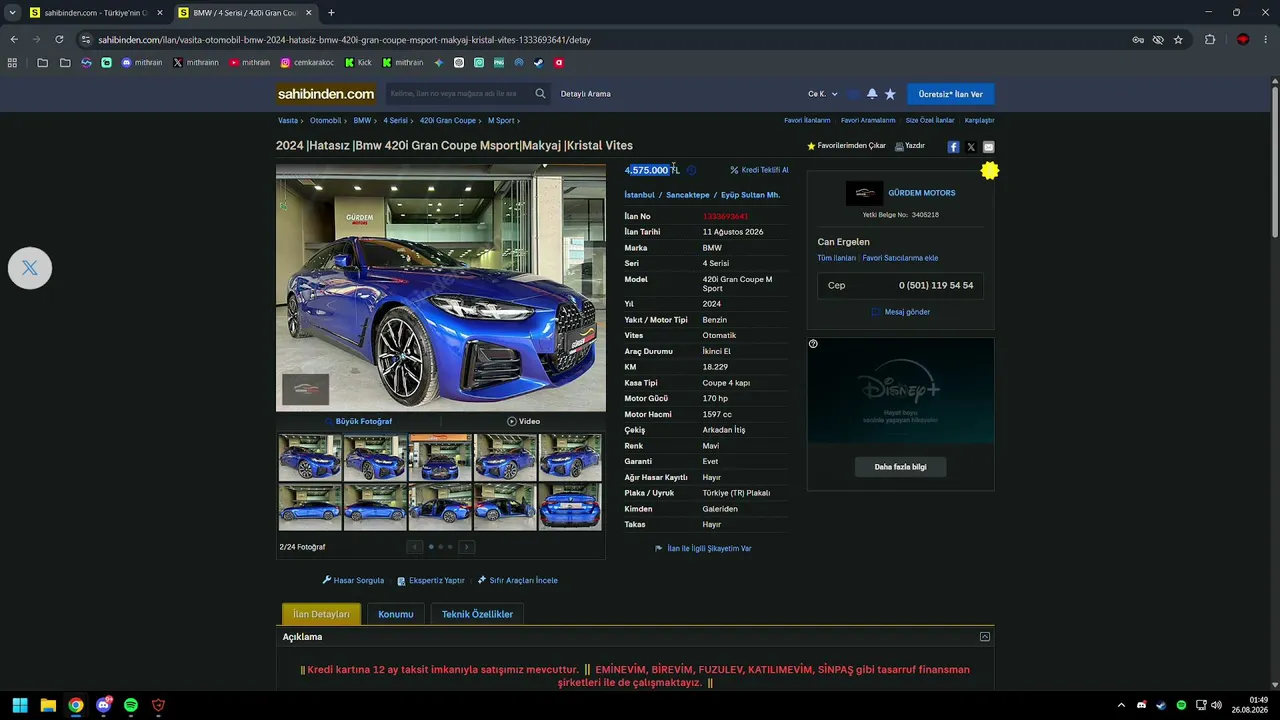Share listing on Facebook
This screenshot has height=720, width=1280.
[953, 147]
